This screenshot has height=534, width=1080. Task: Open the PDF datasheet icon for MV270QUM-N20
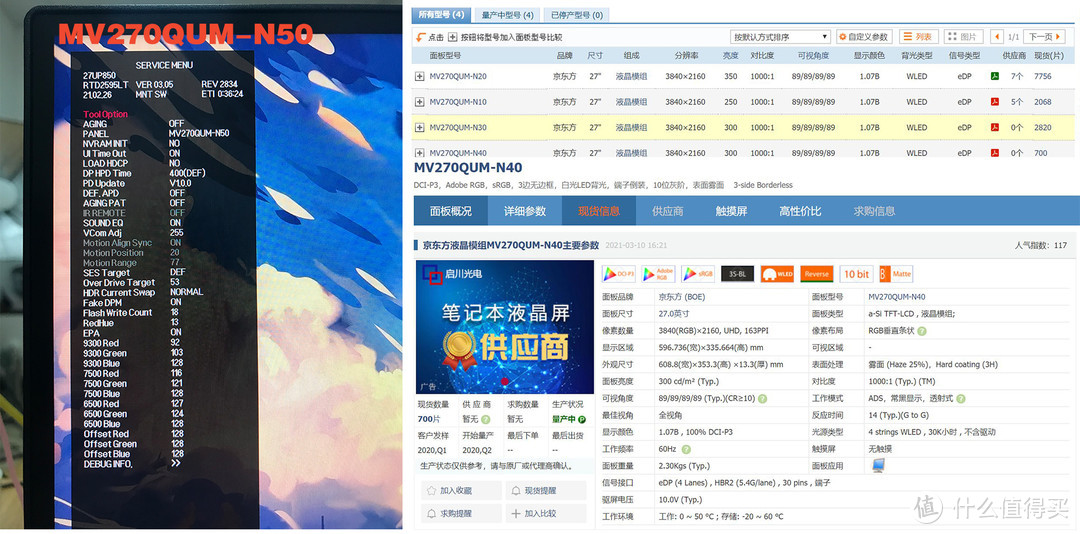pos(995,76)
